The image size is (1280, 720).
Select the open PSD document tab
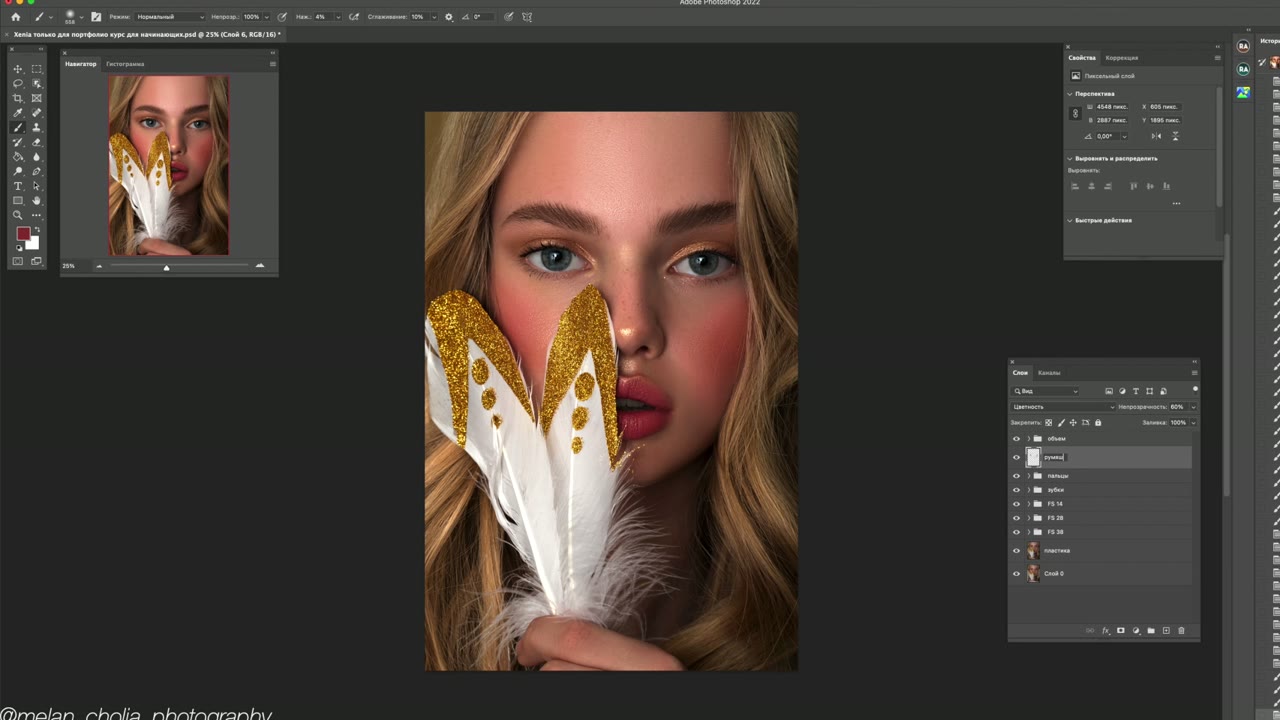pos(147,35)
